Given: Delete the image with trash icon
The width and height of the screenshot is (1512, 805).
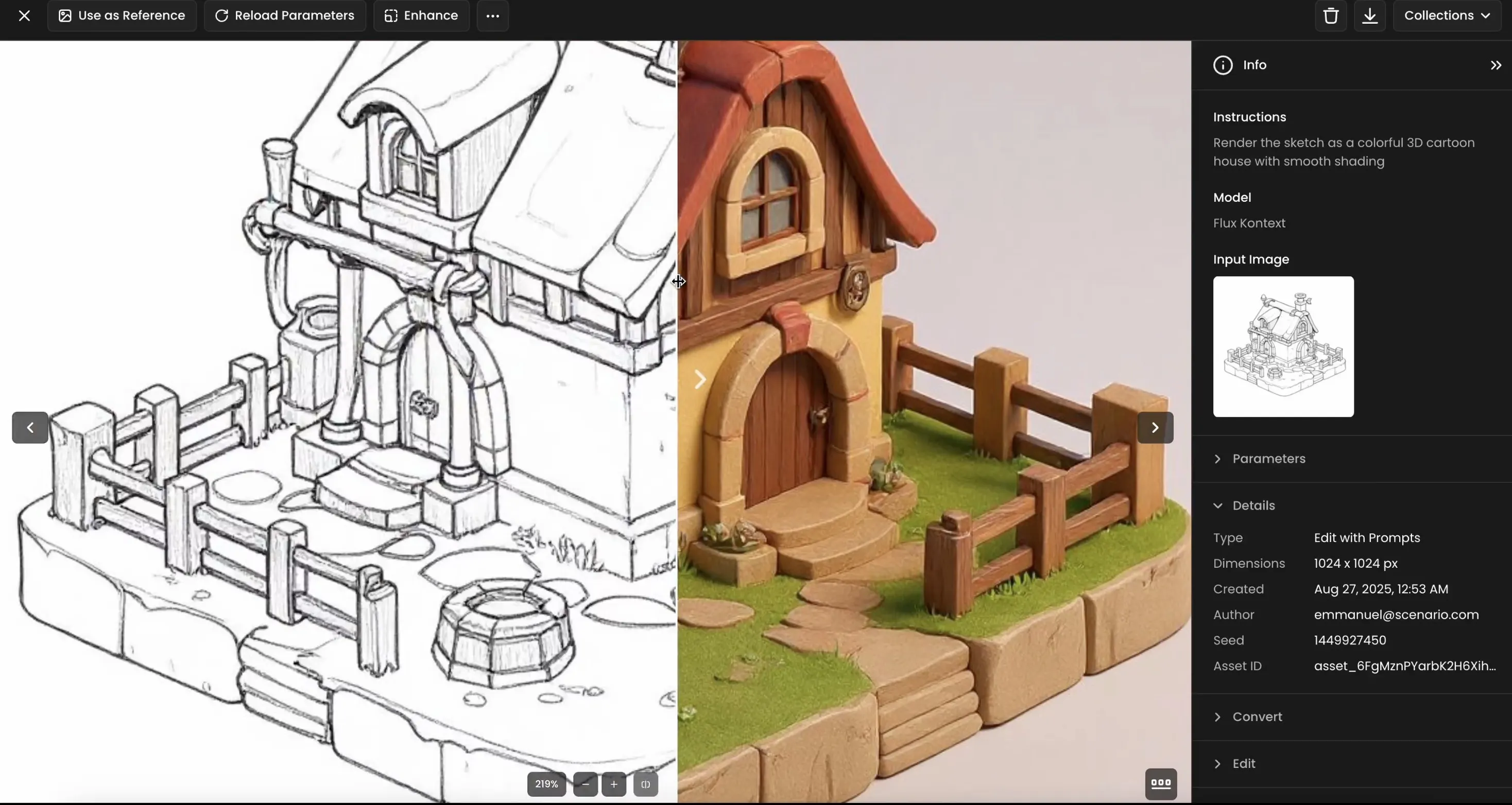Looking at the screenshot, I should point(1331,16).
